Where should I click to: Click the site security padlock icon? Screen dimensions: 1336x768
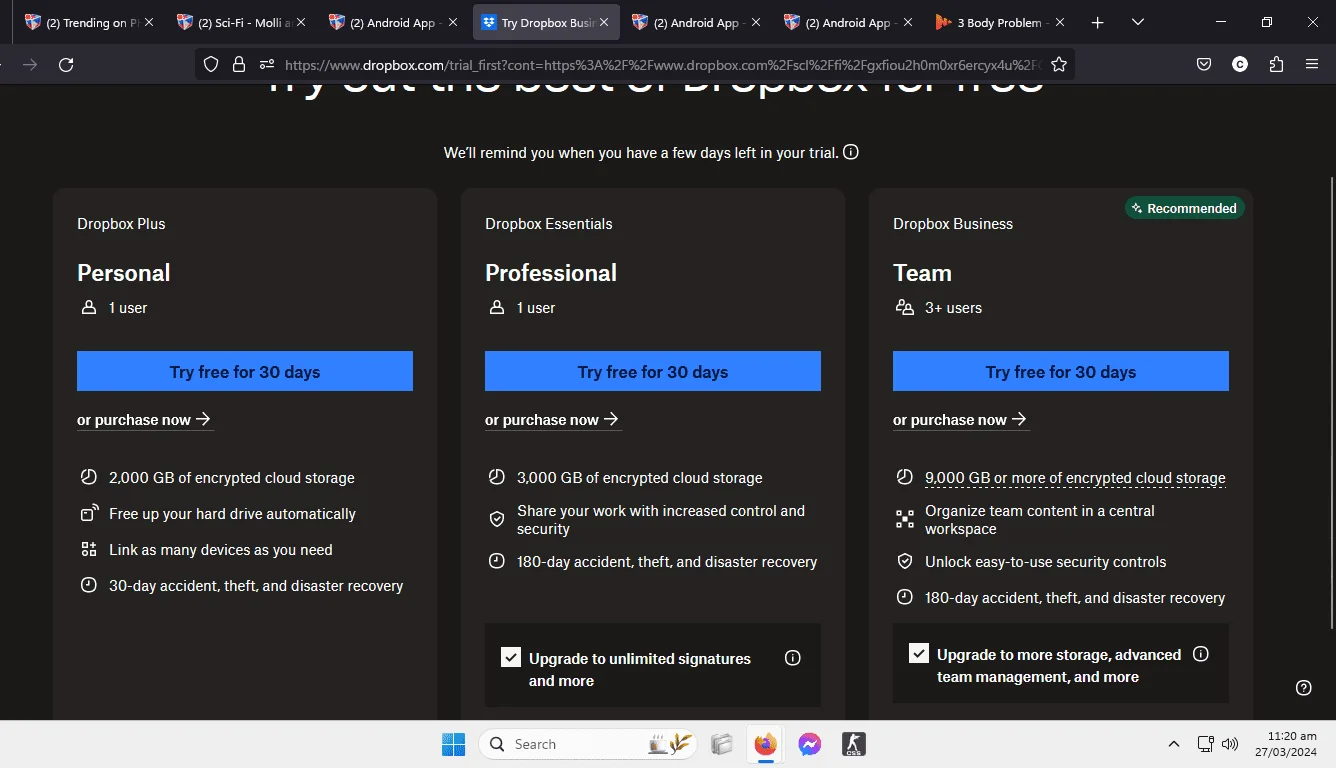pyautogui.click(x=239, y=65)
